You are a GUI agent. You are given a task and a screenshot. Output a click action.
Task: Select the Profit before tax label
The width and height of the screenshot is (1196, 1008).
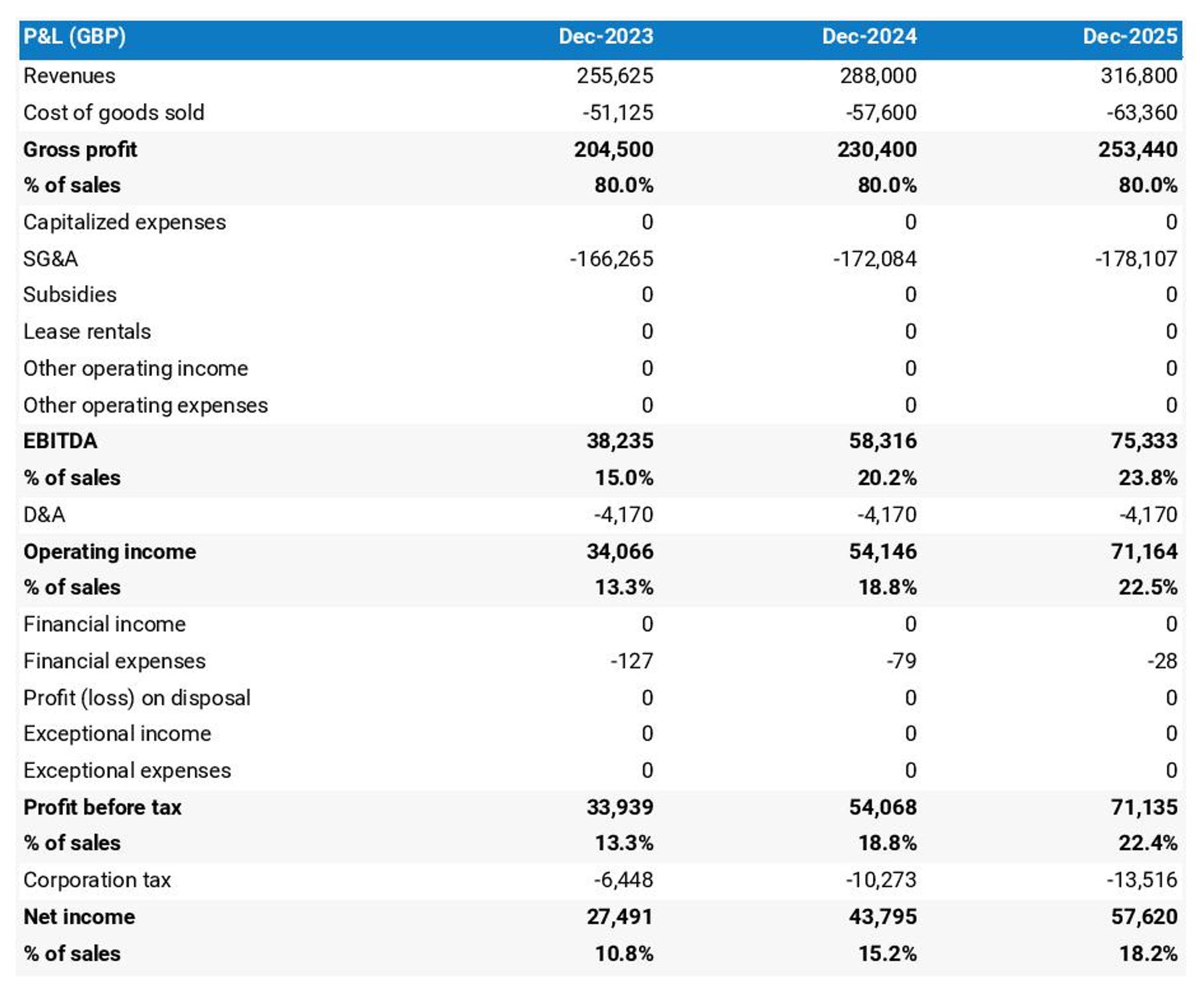point(102,807)
